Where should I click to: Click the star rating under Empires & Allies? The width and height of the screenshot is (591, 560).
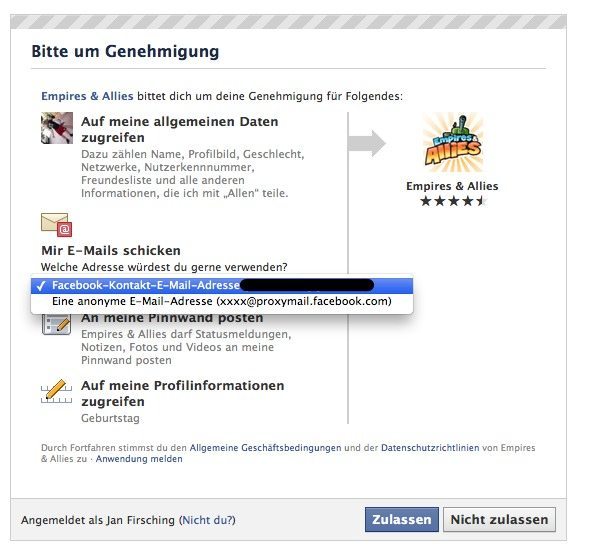[x=452, y=201]
